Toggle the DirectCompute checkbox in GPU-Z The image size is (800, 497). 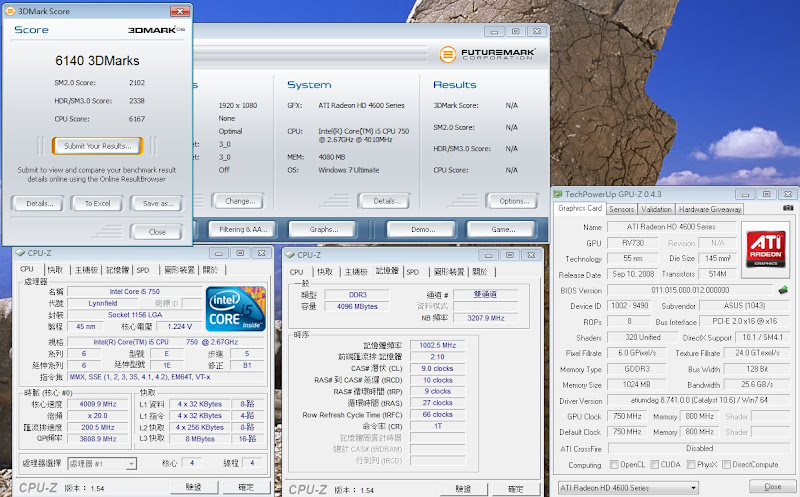point(726,464)
